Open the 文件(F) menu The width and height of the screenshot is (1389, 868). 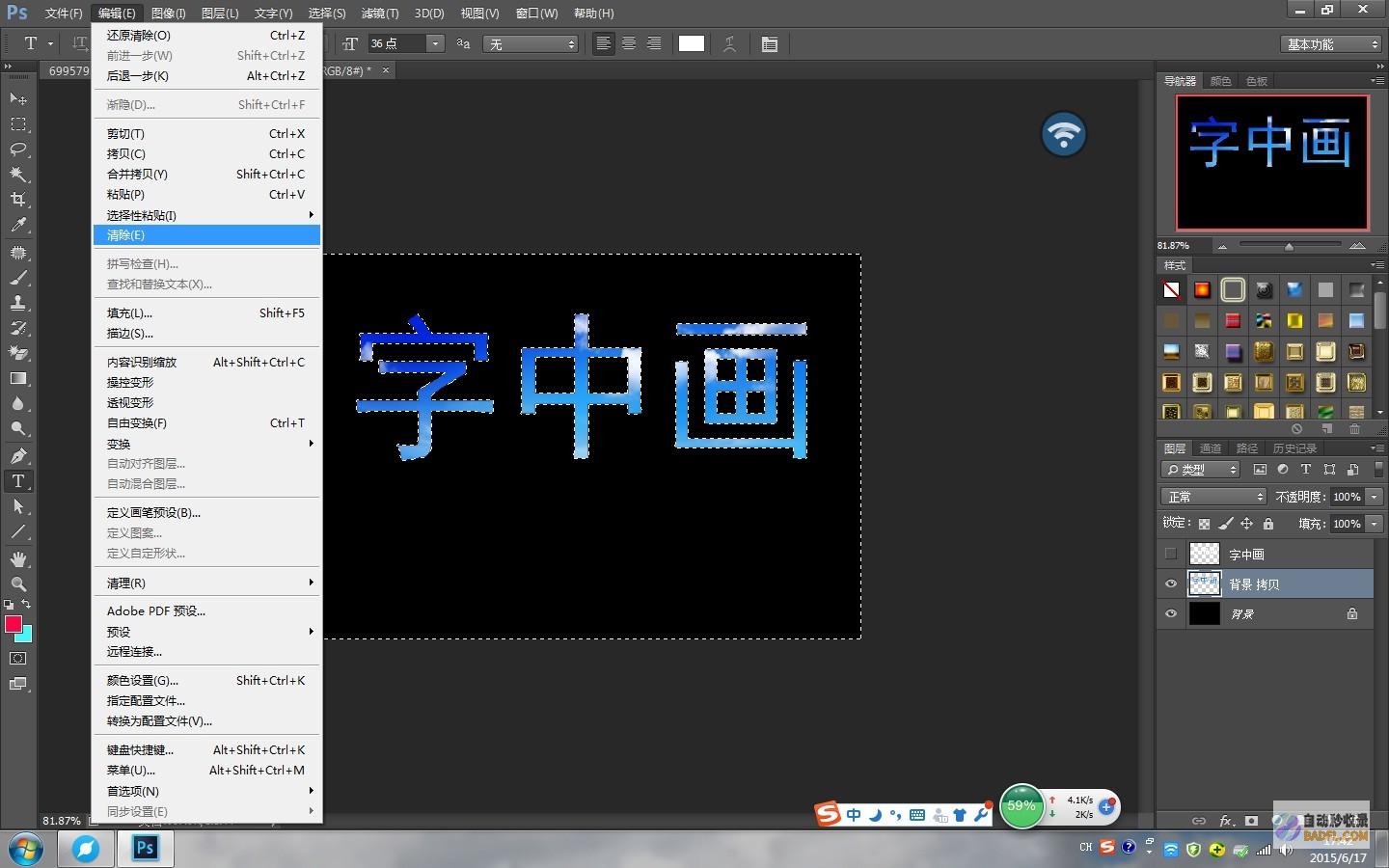[64, 13]
